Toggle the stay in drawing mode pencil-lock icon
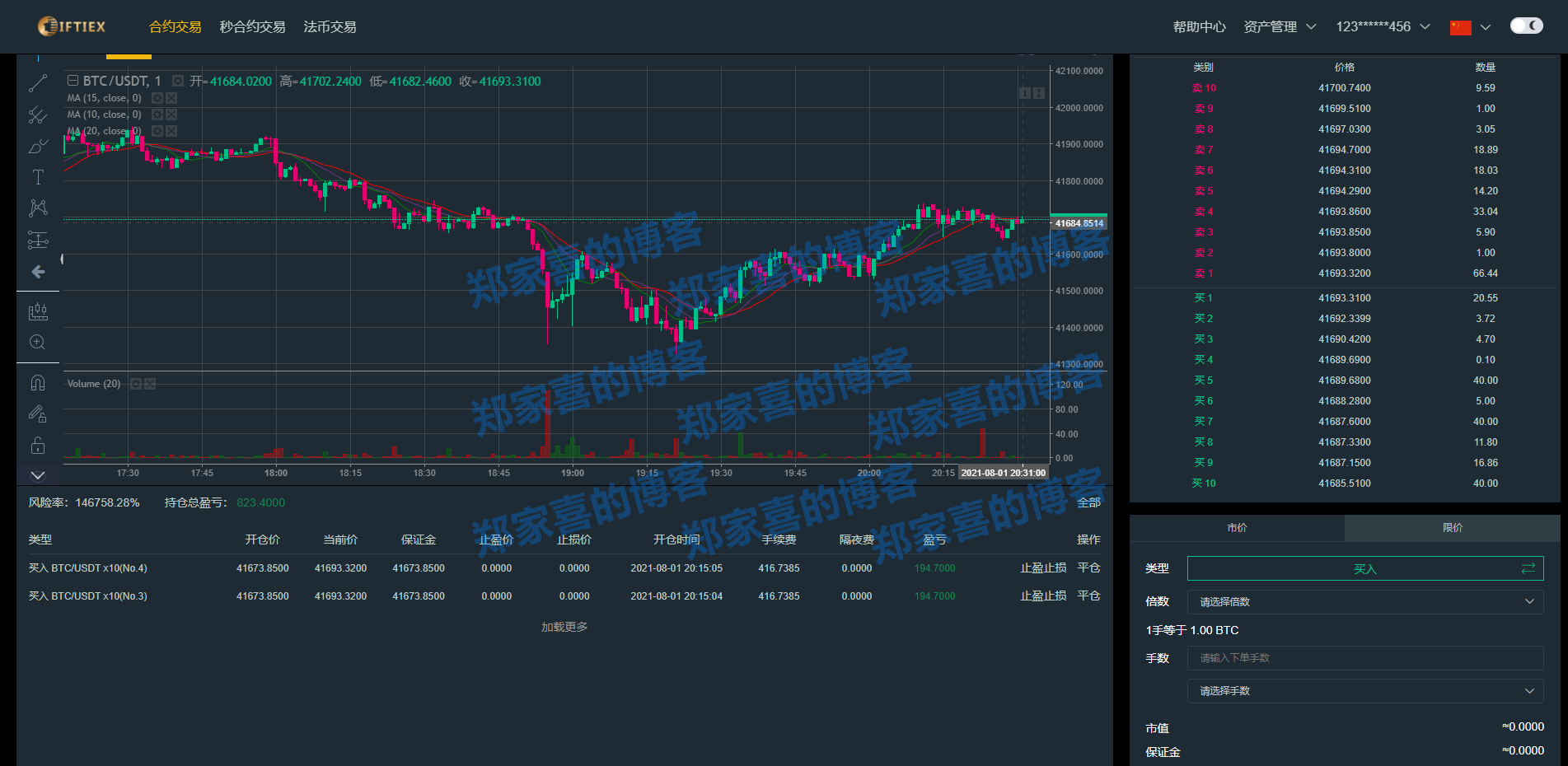This screenshot has width=1568, height=766. click(x=38, y=413)
